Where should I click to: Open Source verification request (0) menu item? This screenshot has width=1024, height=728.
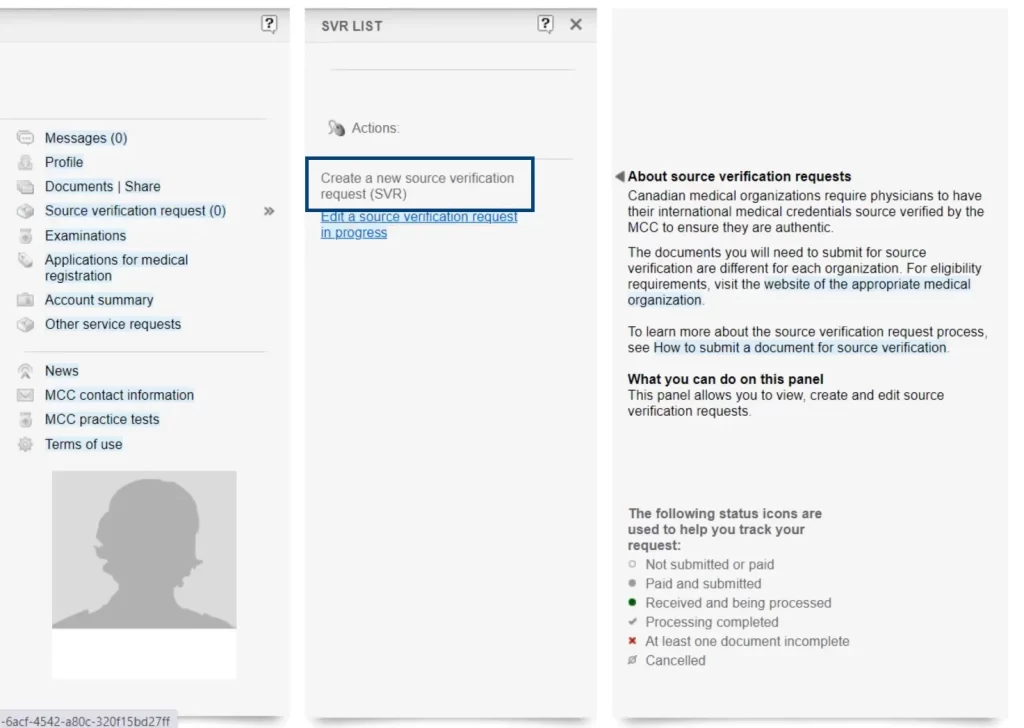click(x=135, y=211)
